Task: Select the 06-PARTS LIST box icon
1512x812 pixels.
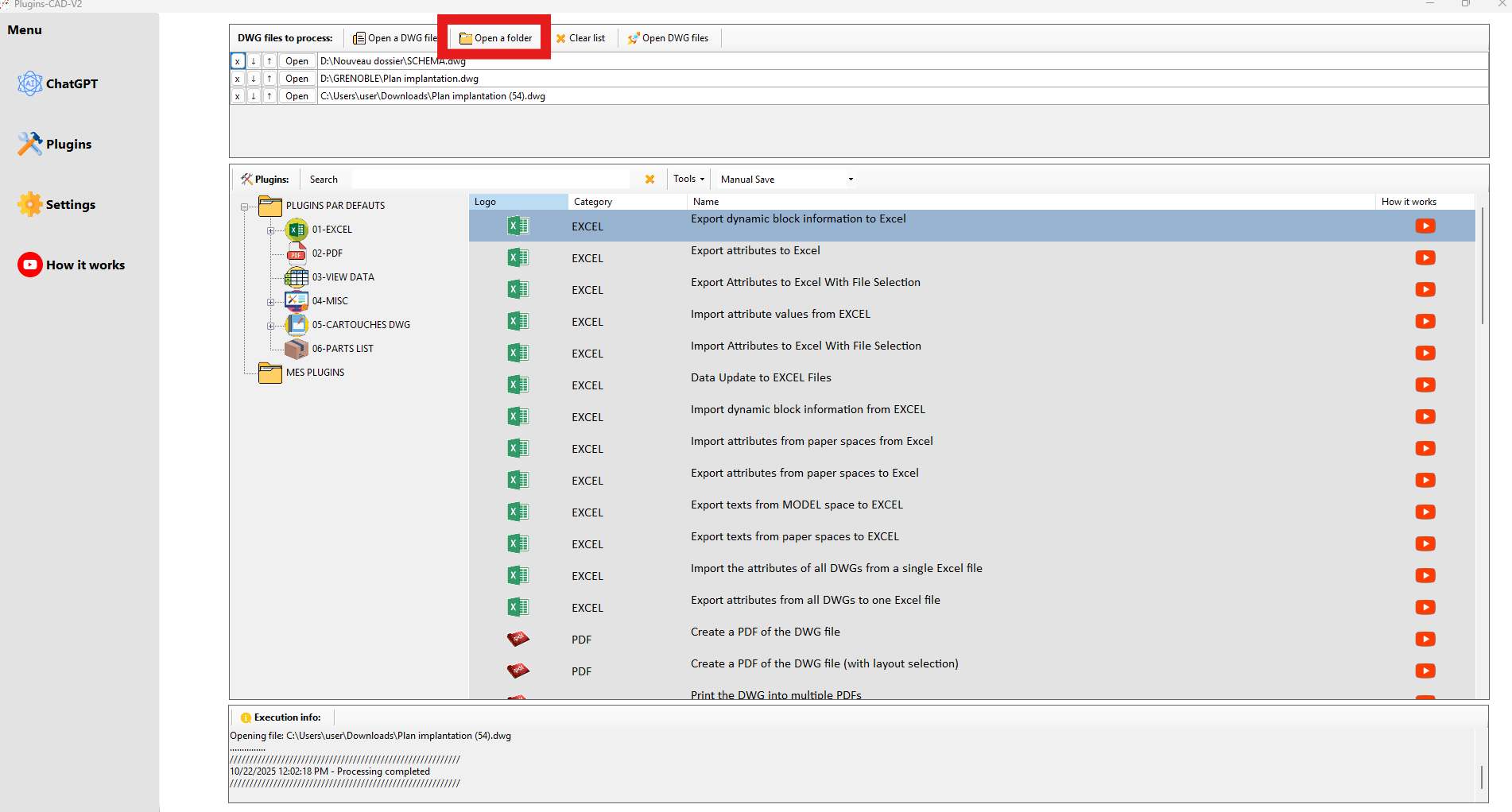Action: coord(297,349)
